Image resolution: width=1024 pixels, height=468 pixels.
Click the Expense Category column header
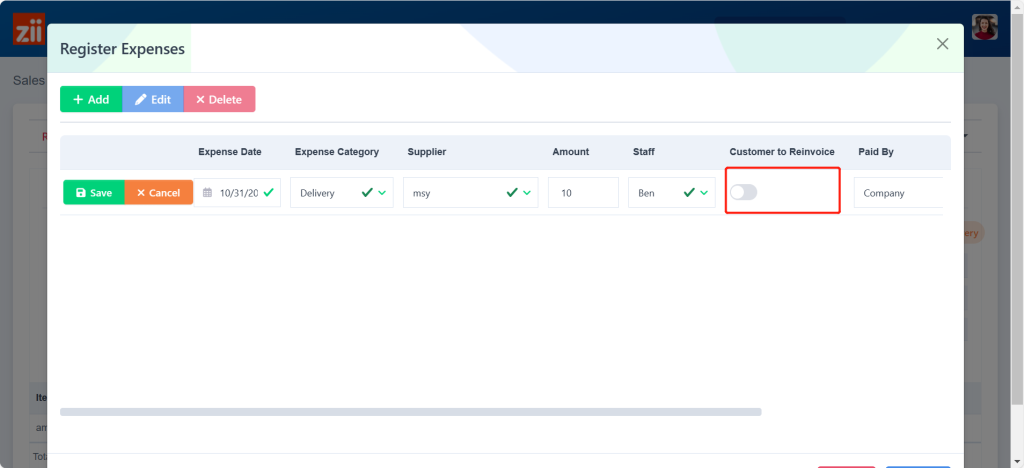pos(336,152)
